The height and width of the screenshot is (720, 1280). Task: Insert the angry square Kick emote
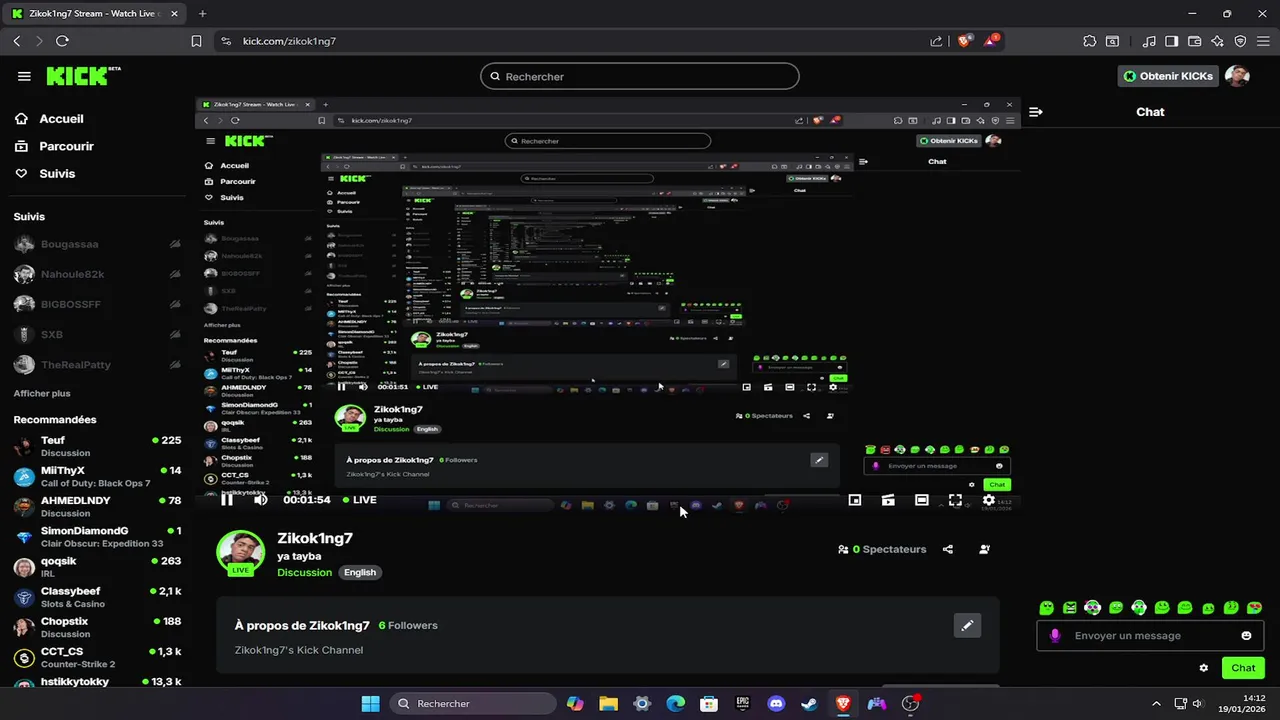(1070, 607)
